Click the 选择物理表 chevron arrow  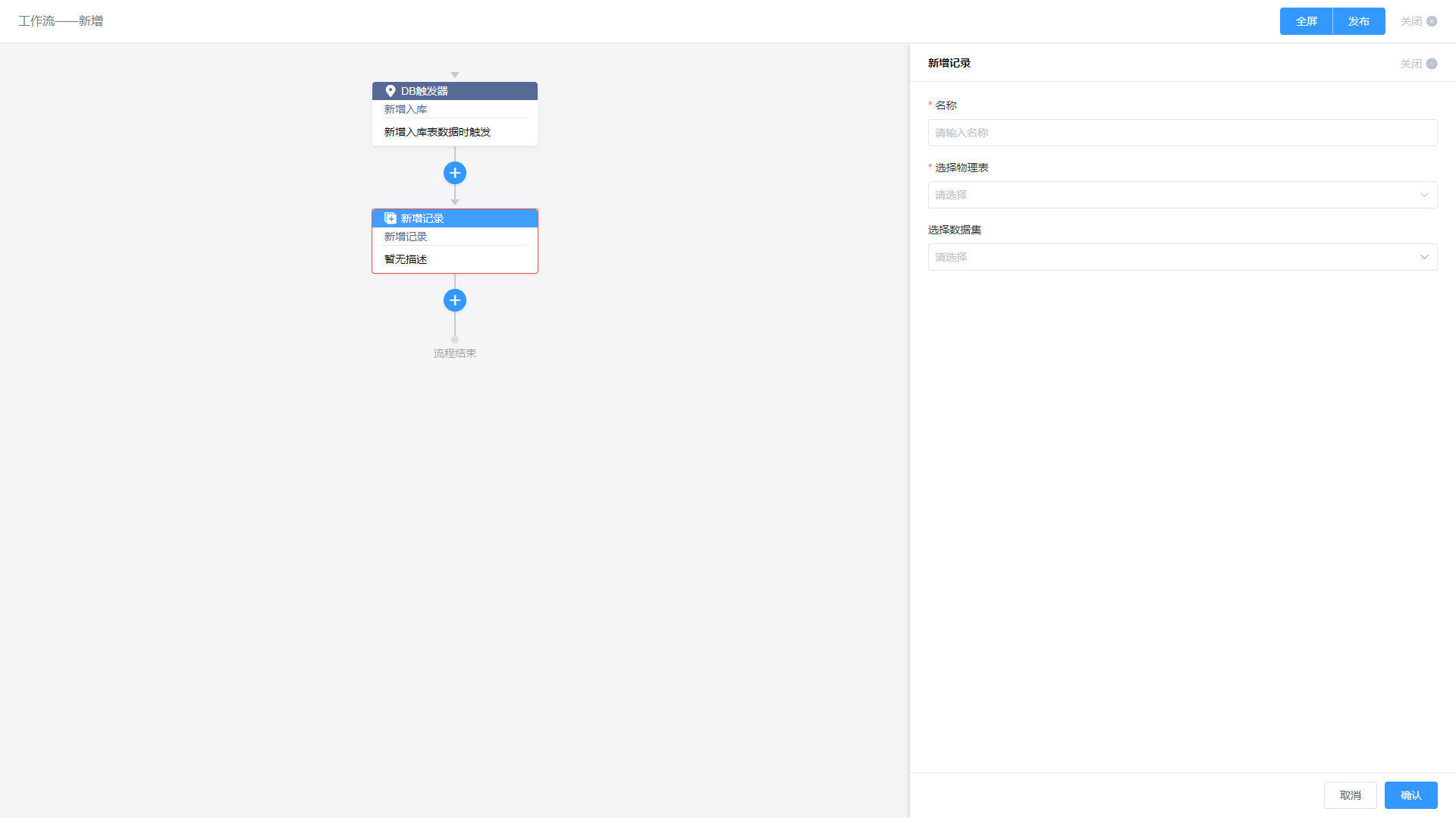click(x=1424, y=195)
